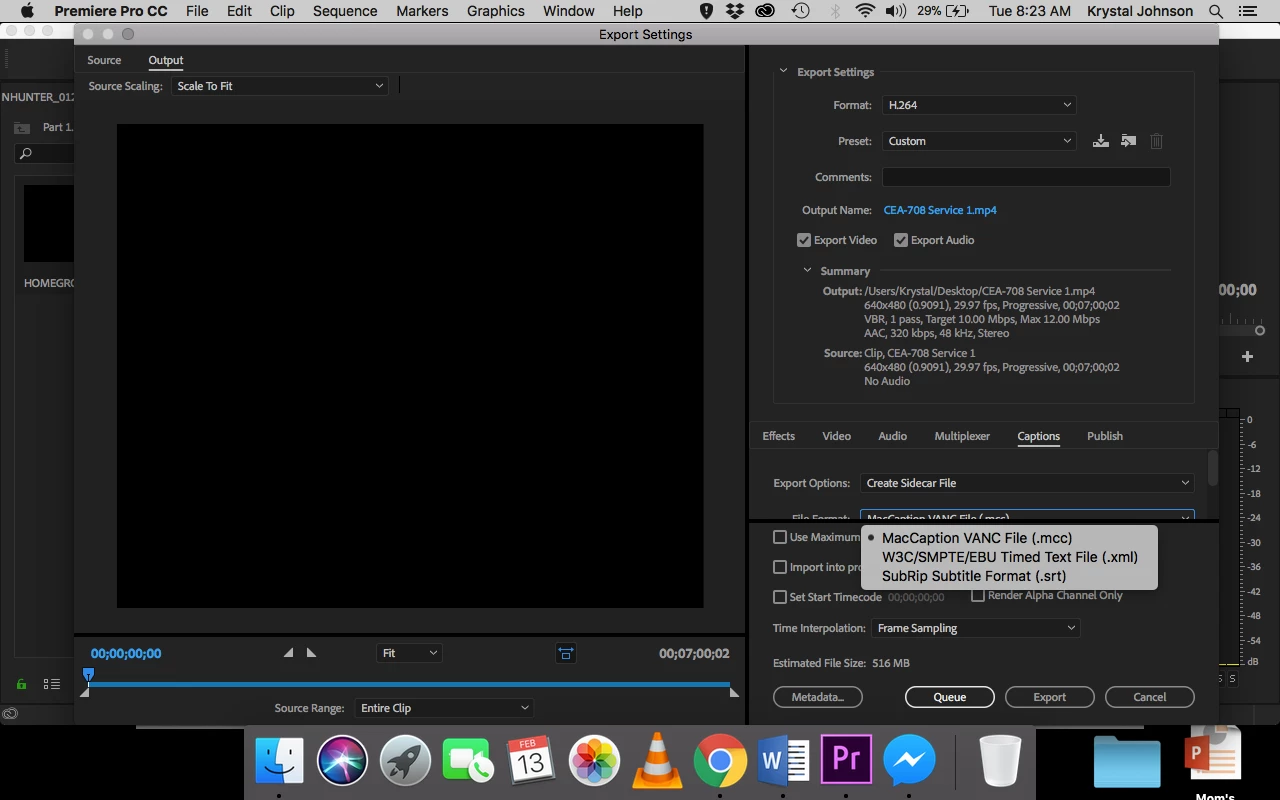Switch to the Source tab
Viewport: 1280px width, 800px height.
[x=104, y=60]
